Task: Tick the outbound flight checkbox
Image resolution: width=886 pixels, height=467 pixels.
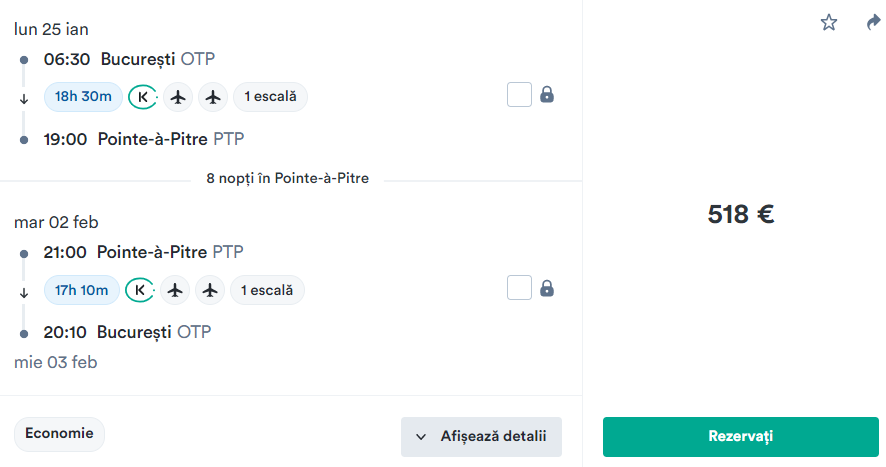Action: click(520, 95)
